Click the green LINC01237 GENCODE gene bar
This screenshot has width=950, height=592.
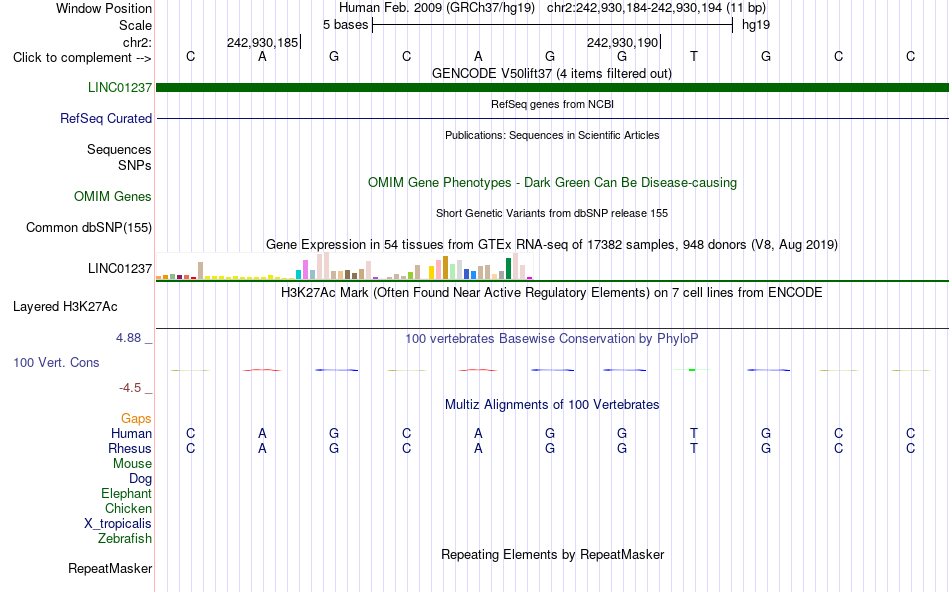click(x=552, y=88)
